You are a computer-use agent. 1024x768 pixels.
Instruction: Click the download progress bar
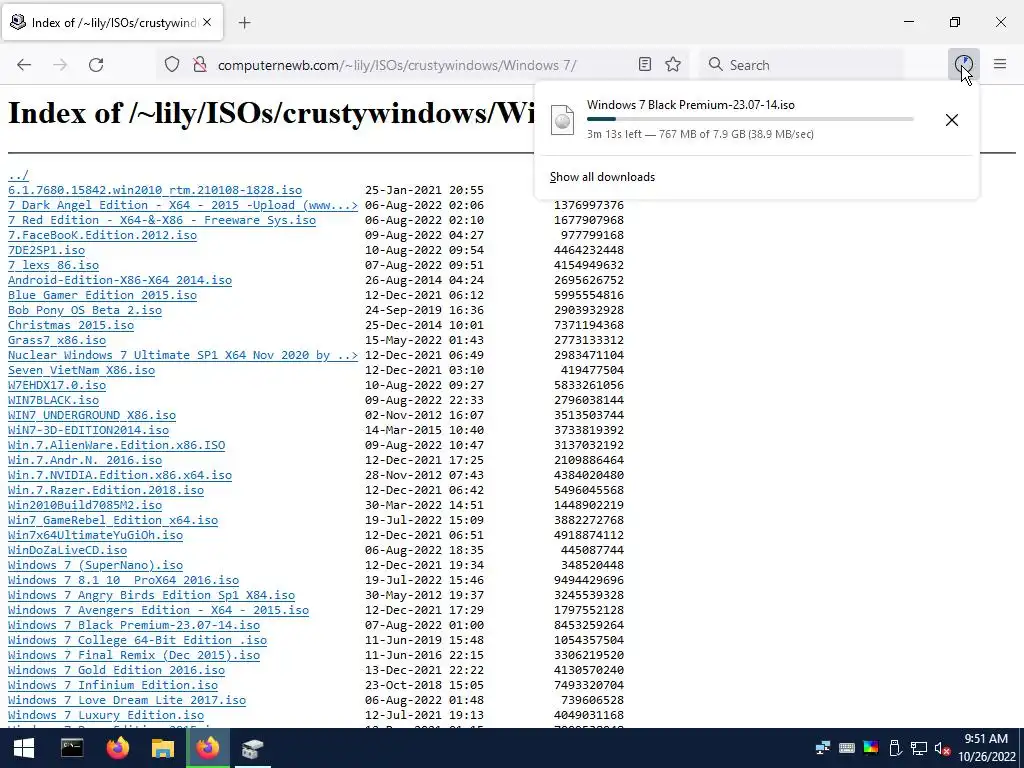click(x=750, y=119)
